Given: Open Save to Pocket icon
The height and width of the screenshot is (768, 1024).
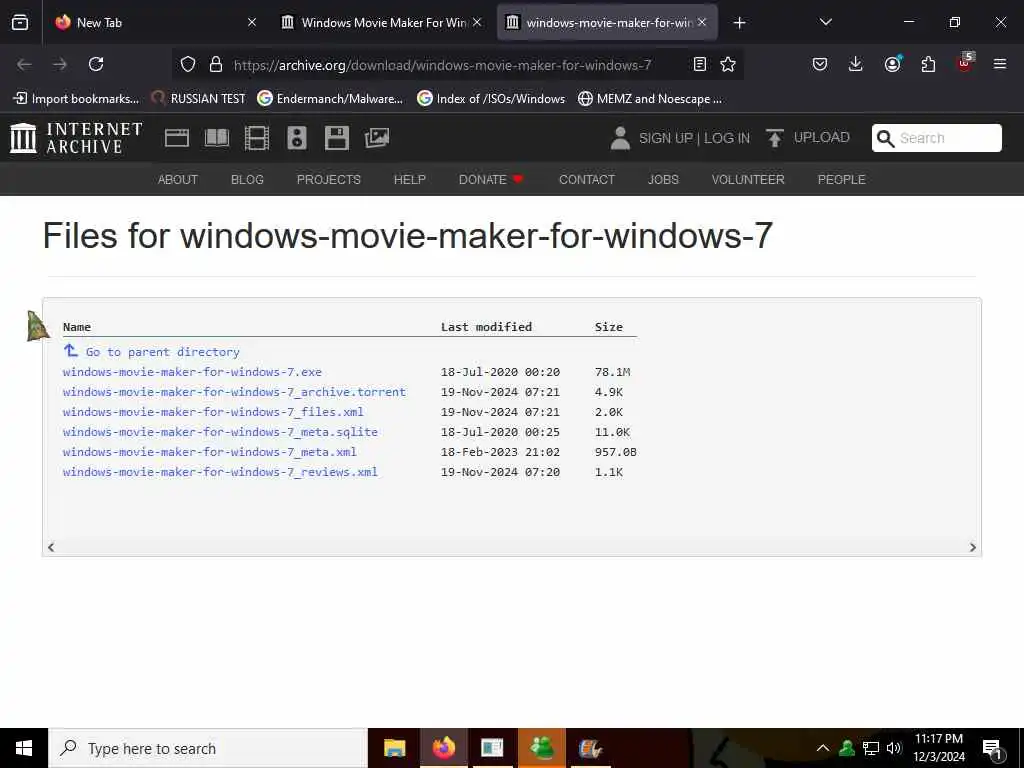Looking at the screenshot, I should tap(820, 64).
